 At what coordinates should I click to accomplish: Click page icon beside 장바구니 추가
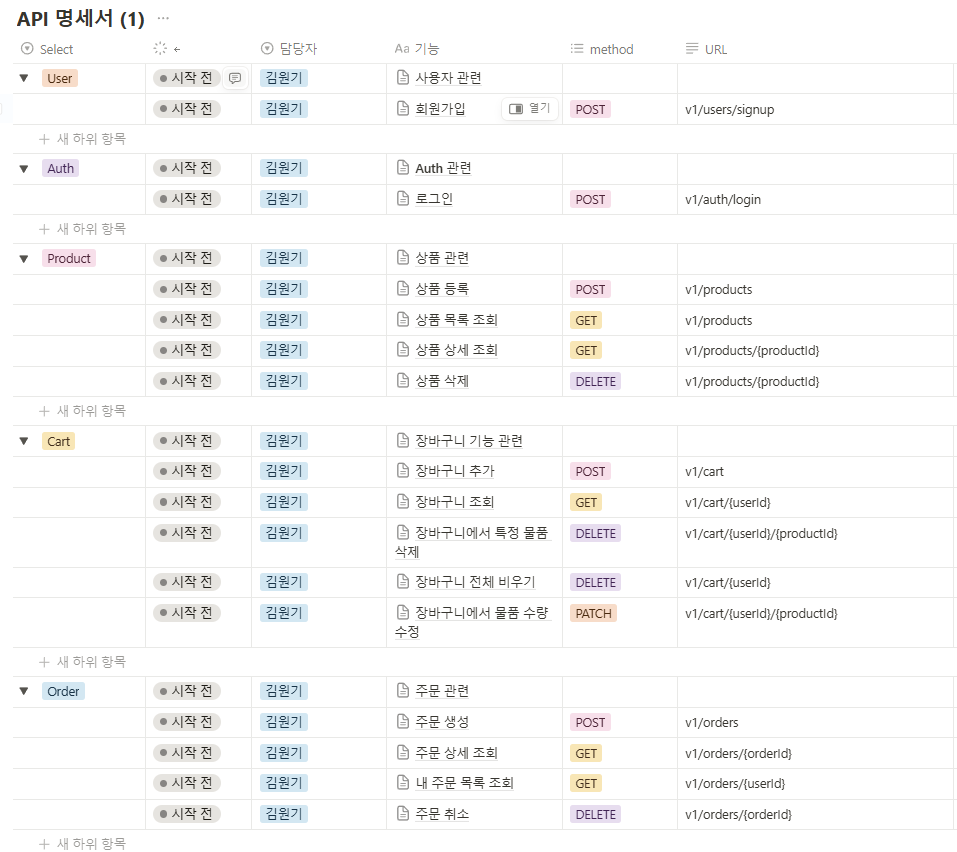pos(403,471)
